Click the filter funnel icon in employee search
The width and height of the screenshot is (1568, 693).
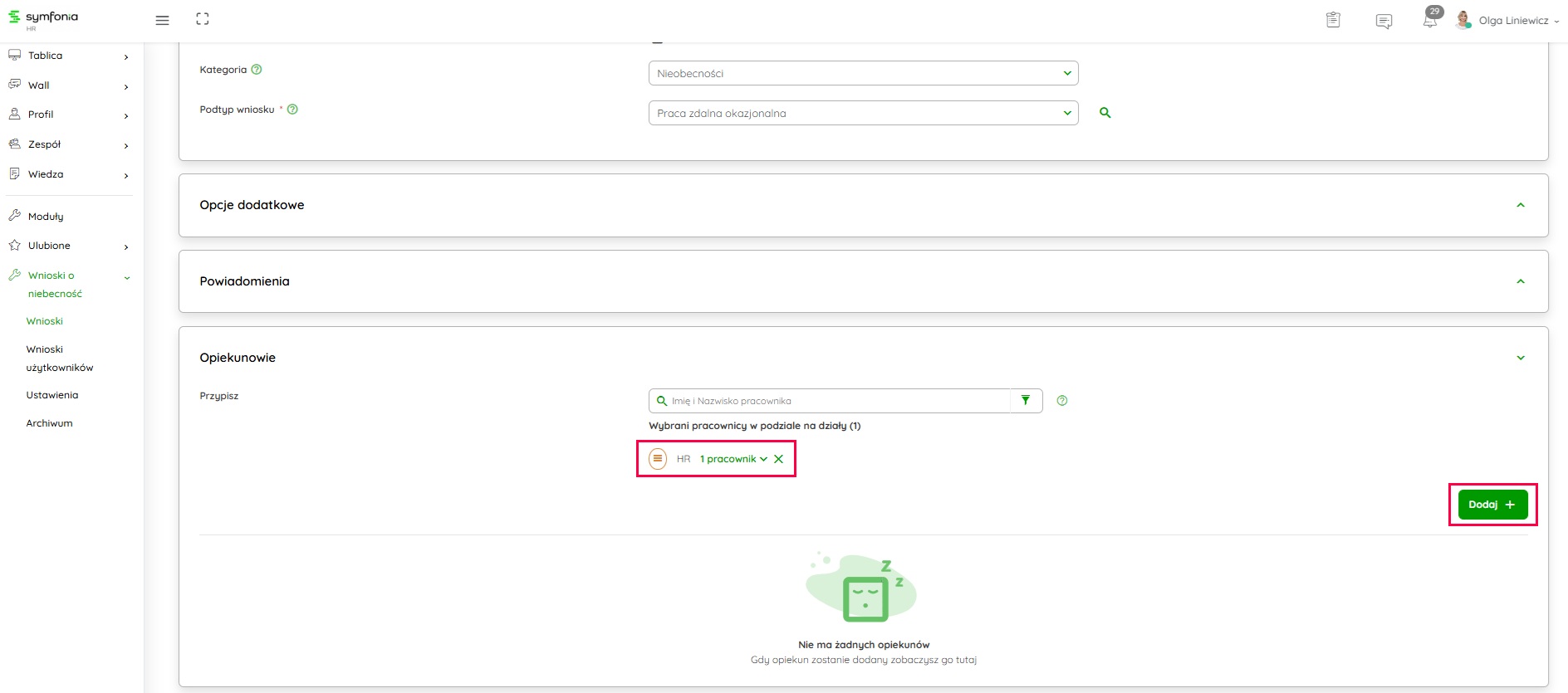[x=1026, y=401]
